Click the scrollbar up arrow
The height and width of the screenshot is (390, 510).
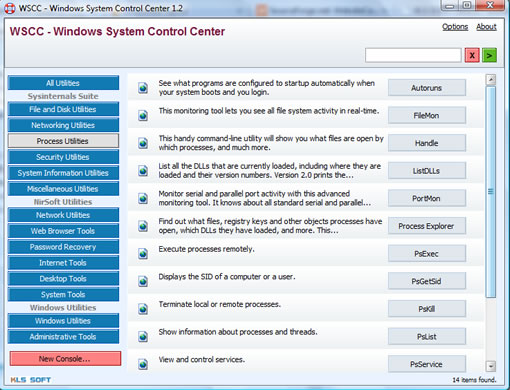click(x=491, y=80)
